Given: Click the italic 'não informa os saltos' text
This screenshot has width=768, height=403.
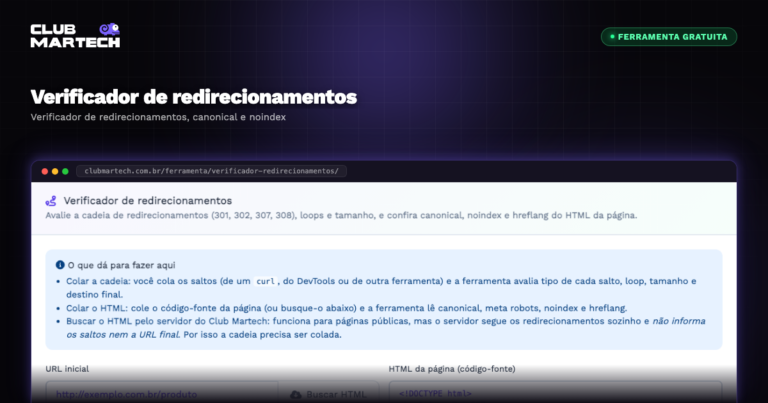Looking at the screenshot, I should (x=386, y=328).
